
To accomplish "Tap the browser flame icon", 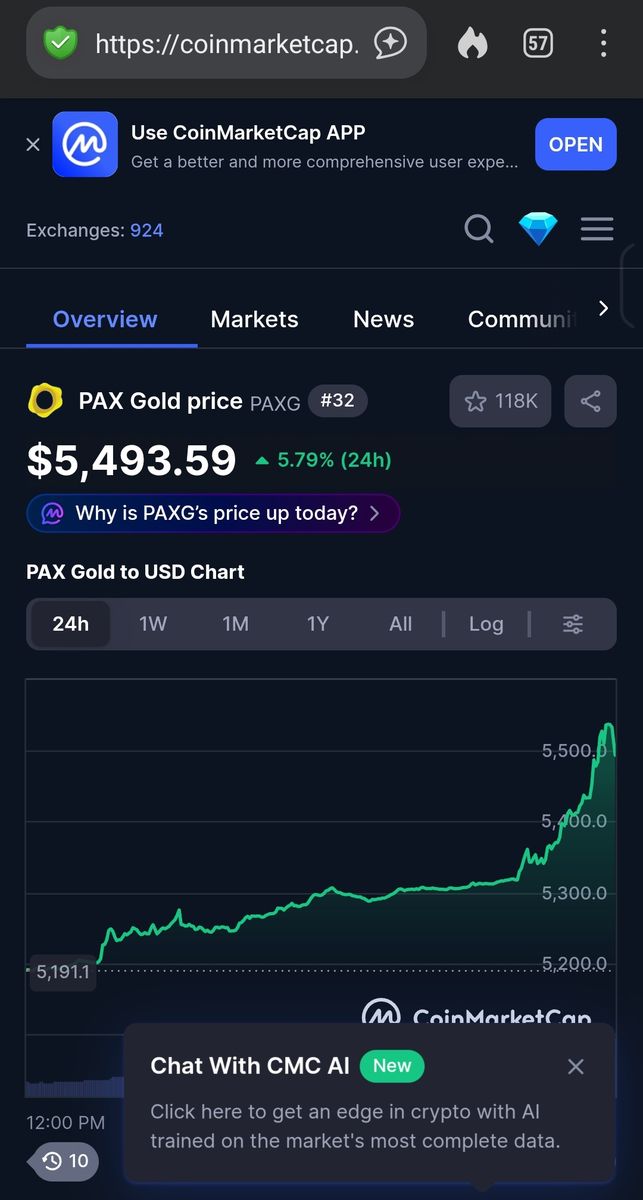I will point(472,43).
